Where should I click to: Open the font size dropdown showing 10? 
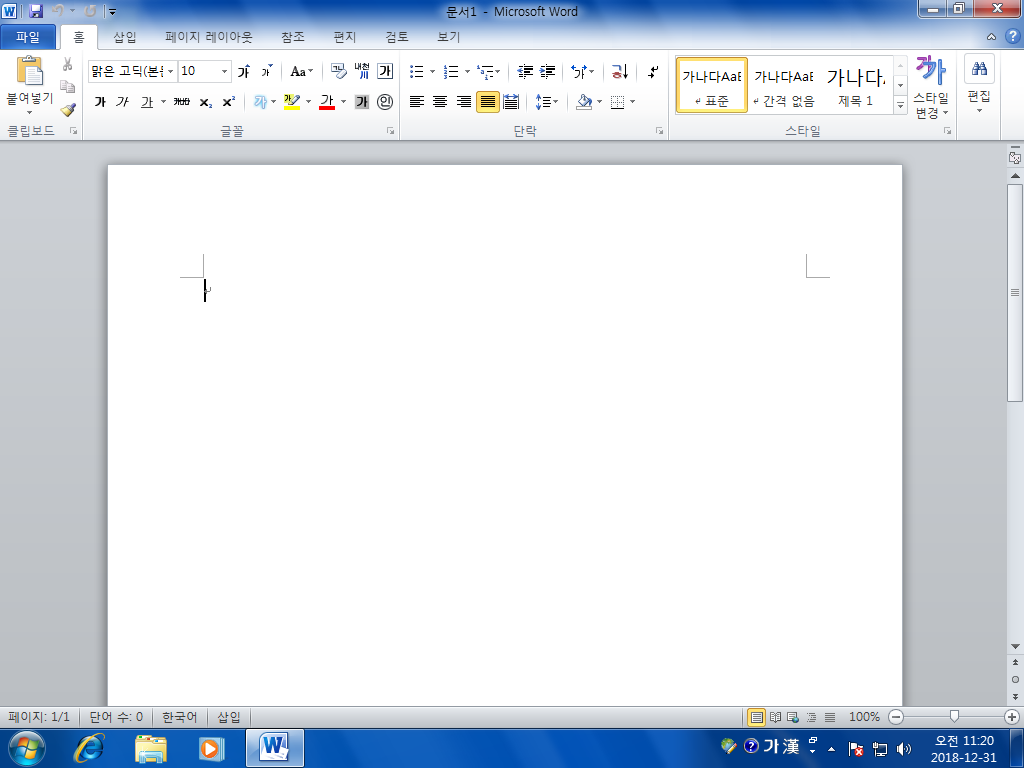click(x=225, y=71)
